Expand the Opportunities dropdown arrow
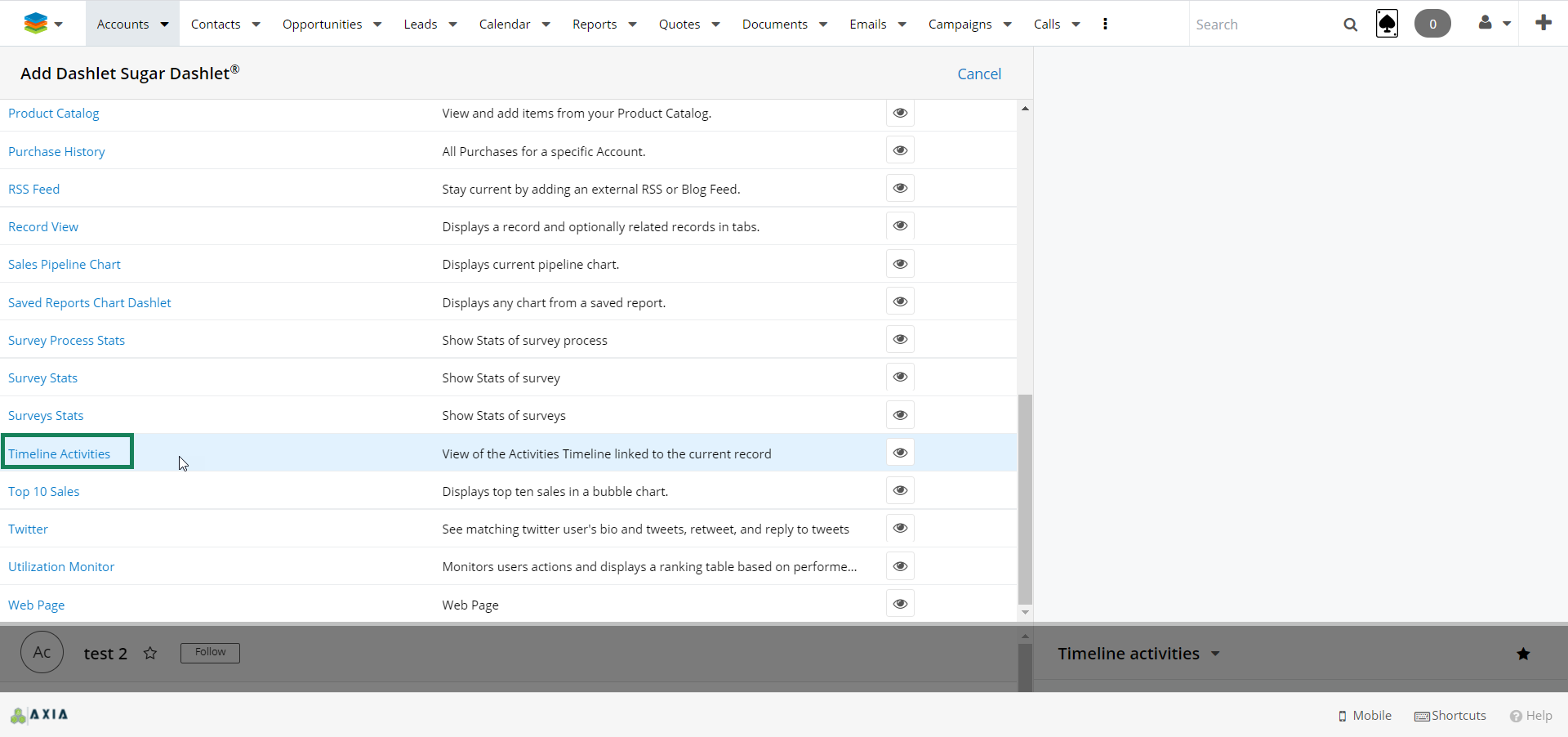The image size is (1568, 737). click(x=377, y=25)
